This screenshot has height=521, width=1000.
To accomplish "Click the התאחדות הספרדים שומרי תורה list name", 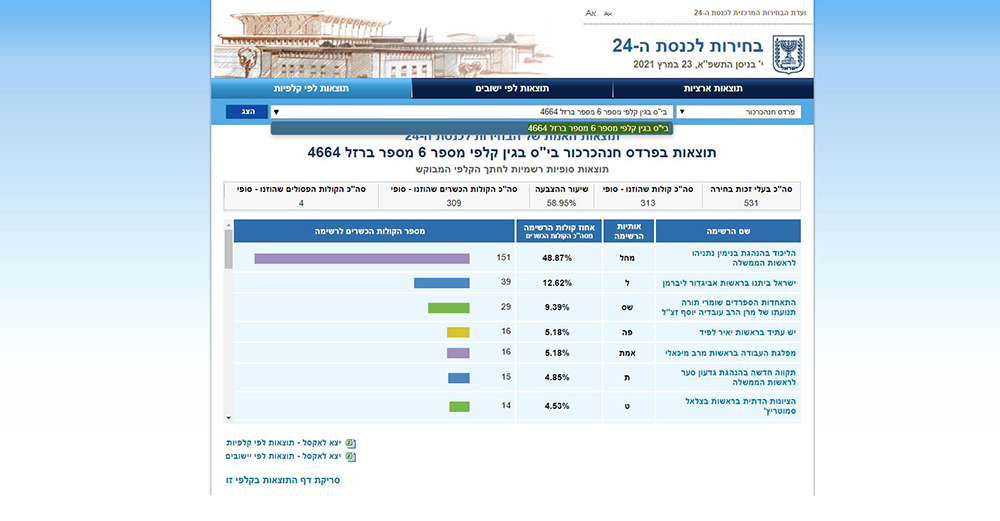I will (x=729, y=307).
